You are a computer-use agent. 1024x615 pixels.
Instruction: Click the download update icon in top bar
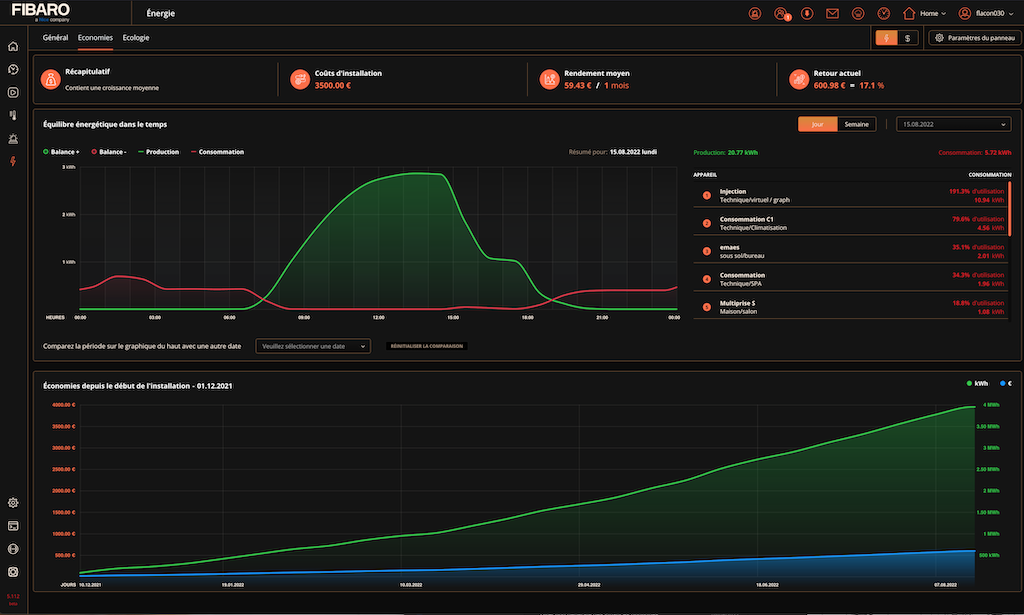click(806, 14)
